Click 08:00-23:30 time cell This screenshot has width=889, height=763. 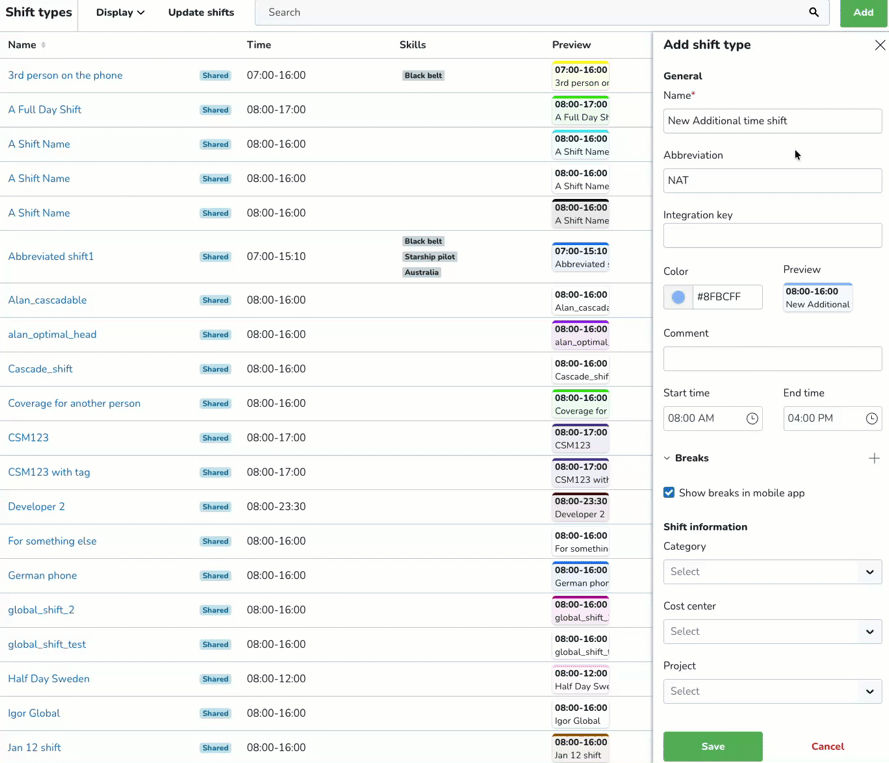pyautogui.click(x=276, y=507)
